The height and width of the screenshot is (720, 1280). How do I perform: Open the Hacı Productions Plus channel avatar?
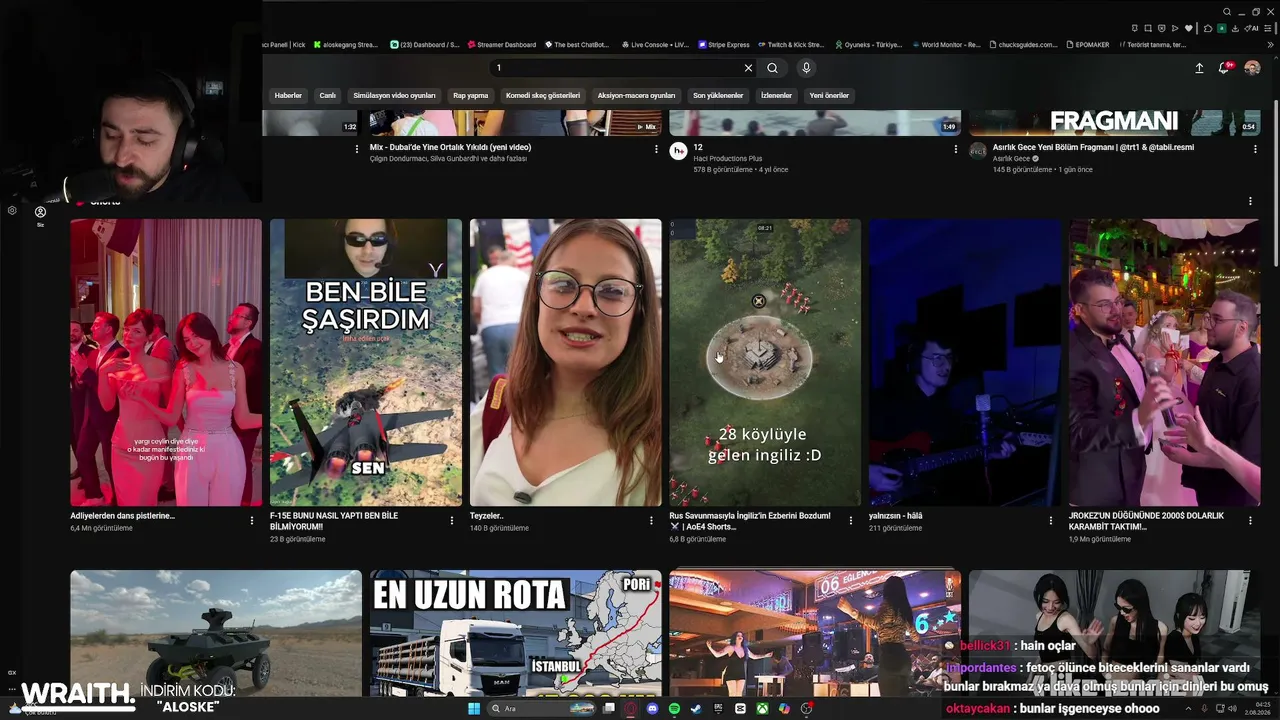click(678, 151)
